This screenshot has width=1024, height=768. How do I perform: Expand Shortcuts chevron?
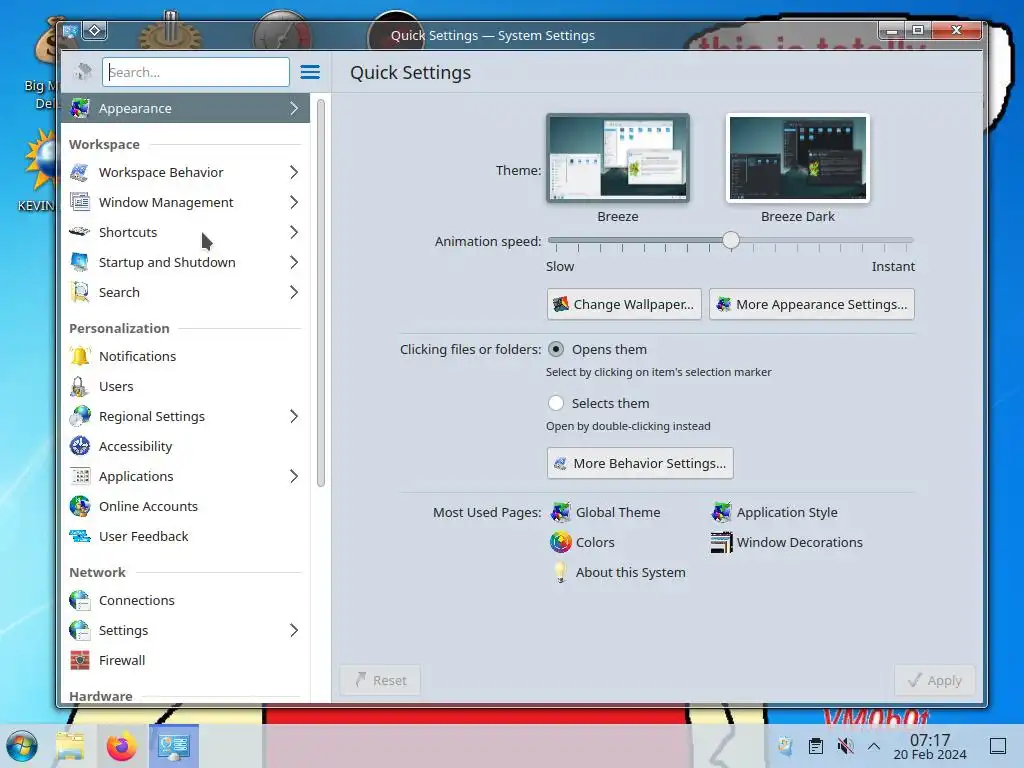294,232
